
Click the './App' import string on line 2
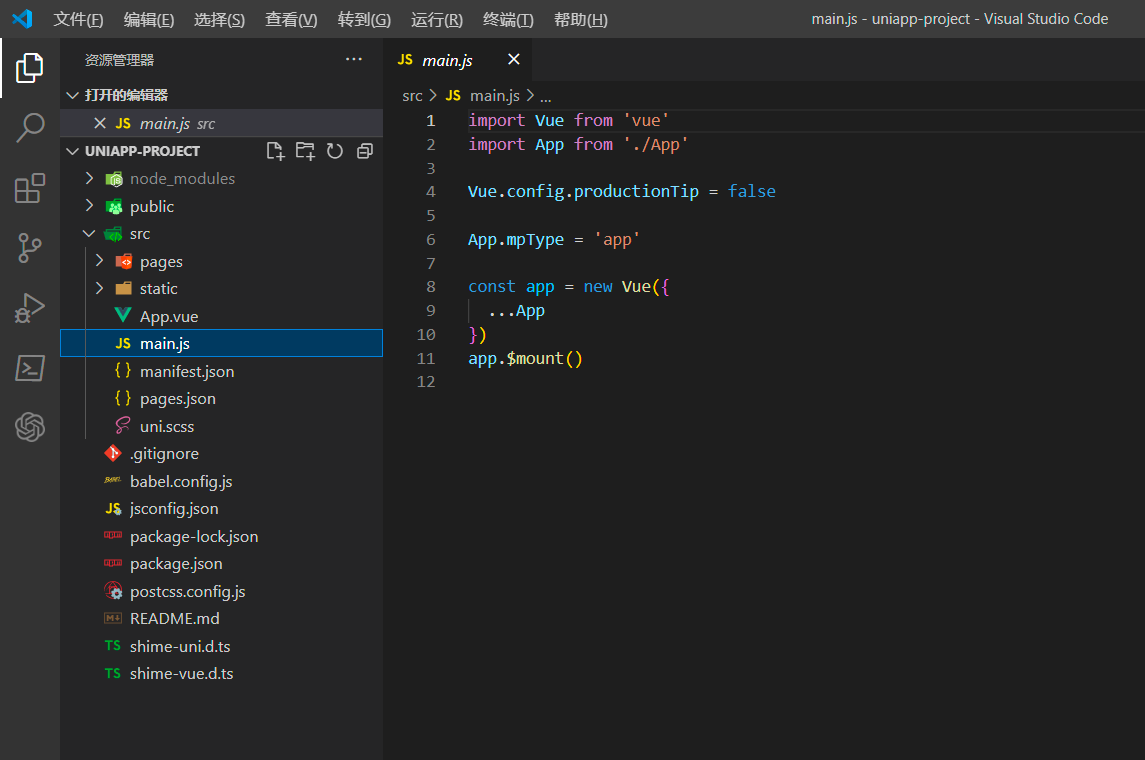tap(655, 145)
